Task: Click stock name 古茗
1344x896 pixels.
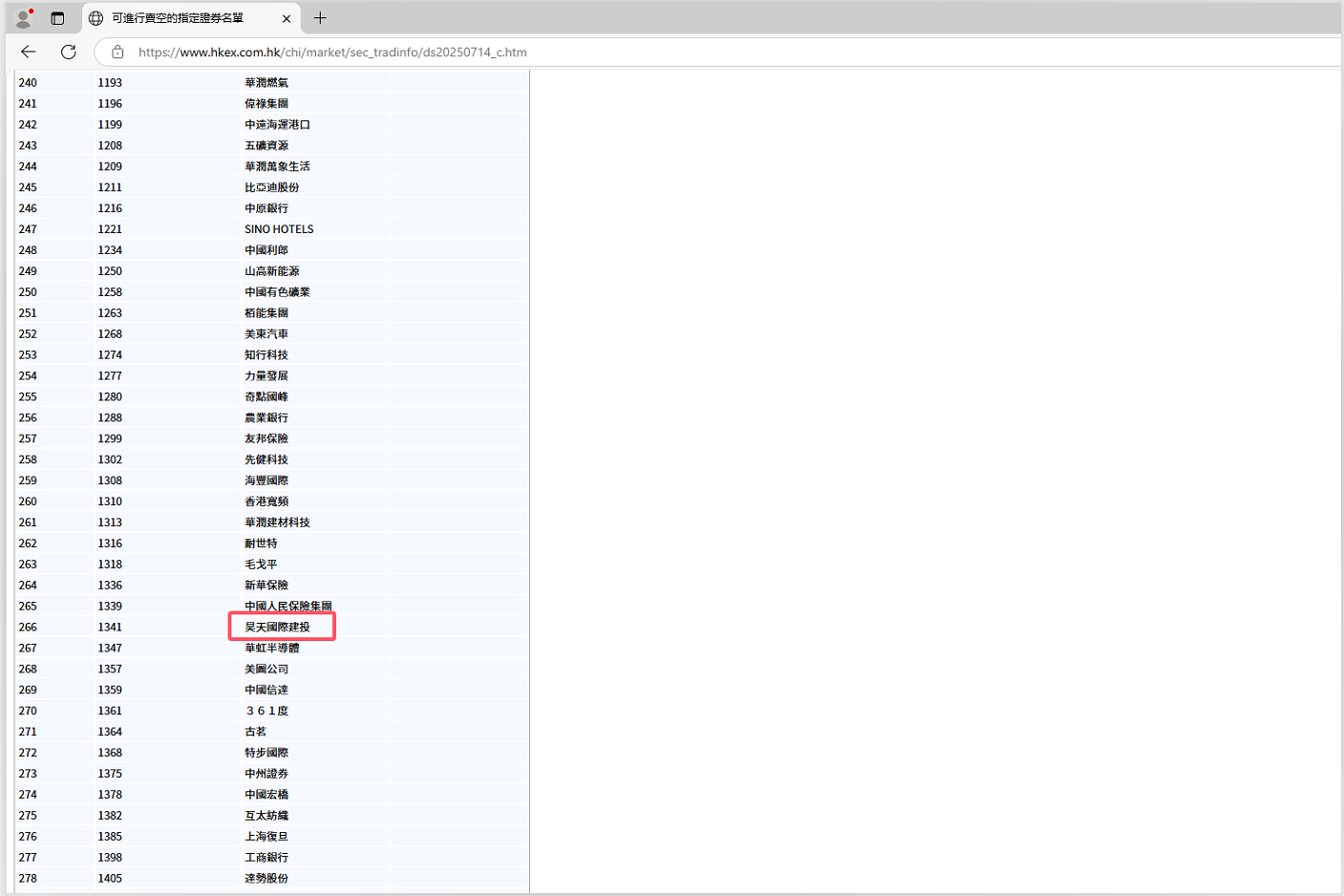Action: (x=255, y=733)
